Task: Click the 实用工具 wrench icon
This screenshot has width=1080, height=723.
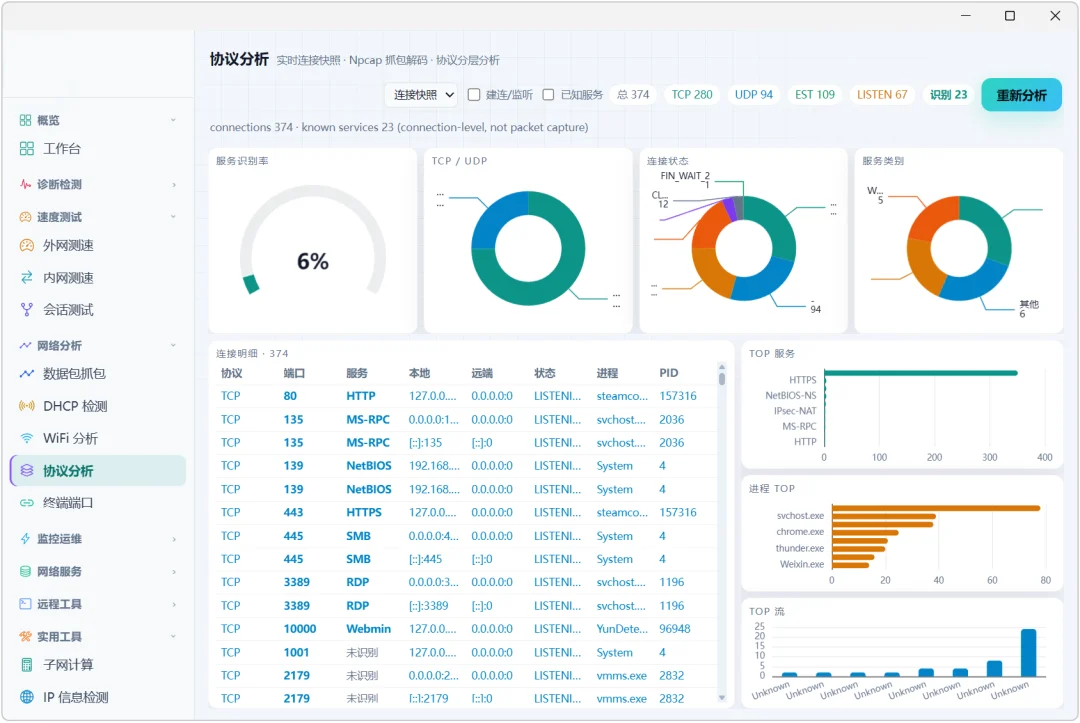Action: (x=25, y=636)
